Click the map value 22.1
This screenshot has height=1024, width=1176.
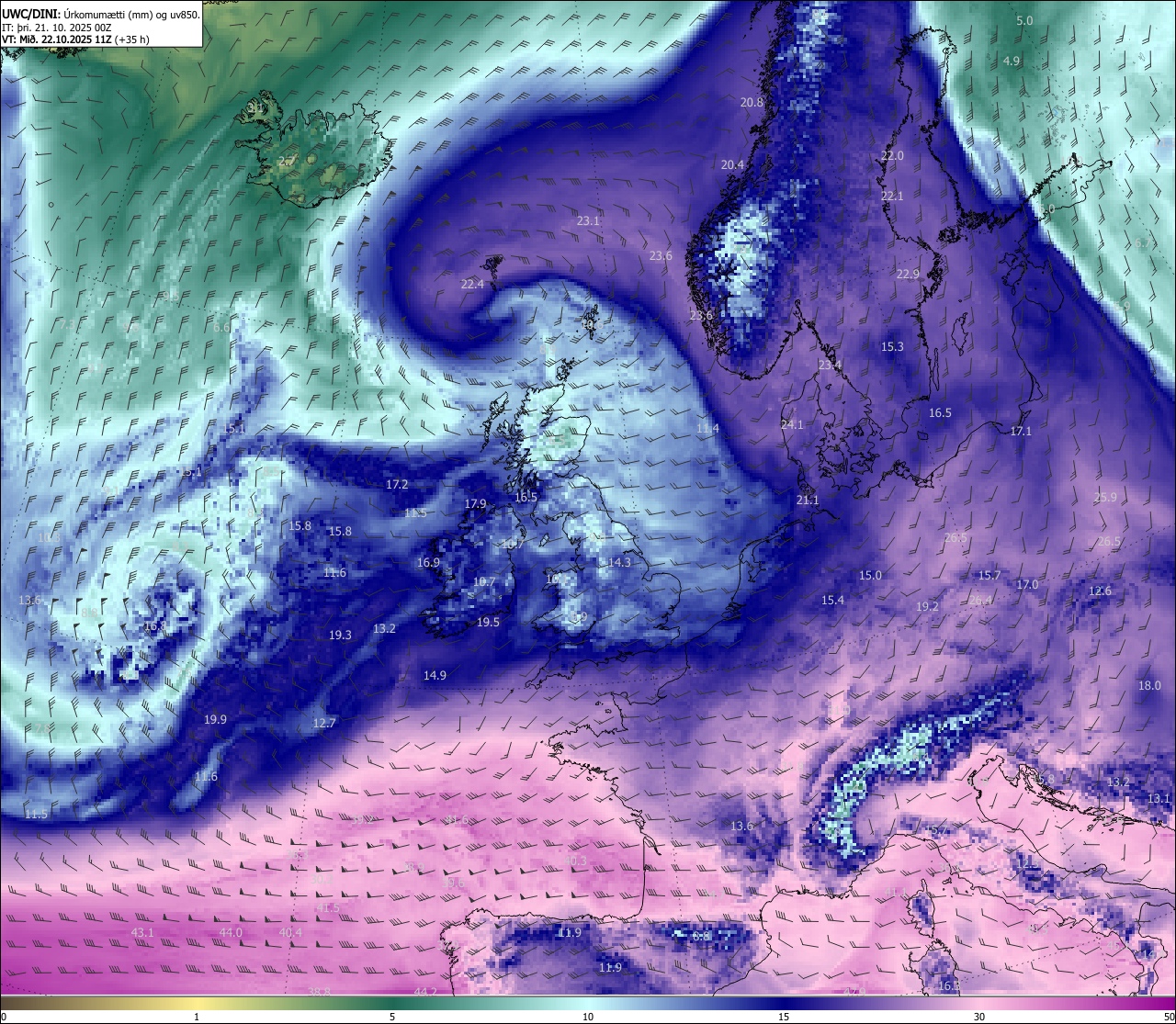[892, 196]
